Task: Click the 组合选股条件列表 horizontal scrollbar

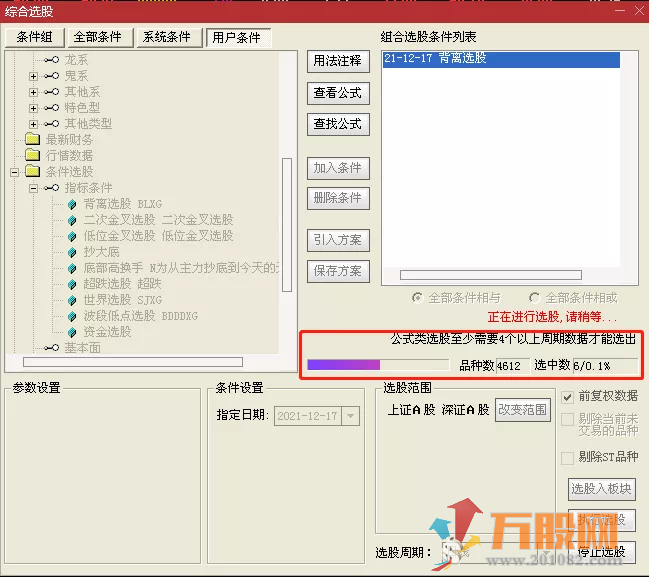Action: click(x=491, y=275)
